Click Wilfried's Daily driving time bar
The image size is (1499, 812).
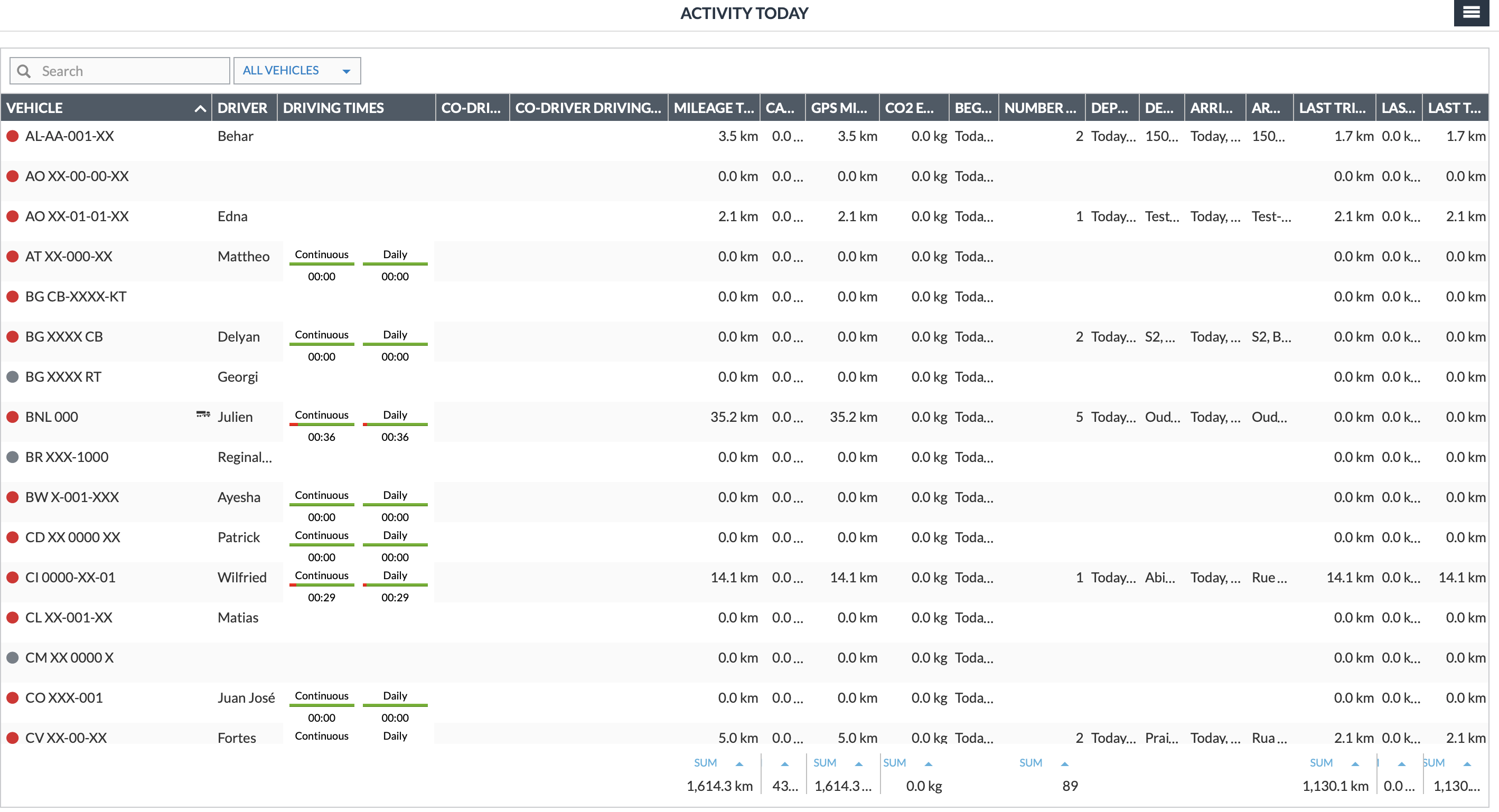point(395,585)
